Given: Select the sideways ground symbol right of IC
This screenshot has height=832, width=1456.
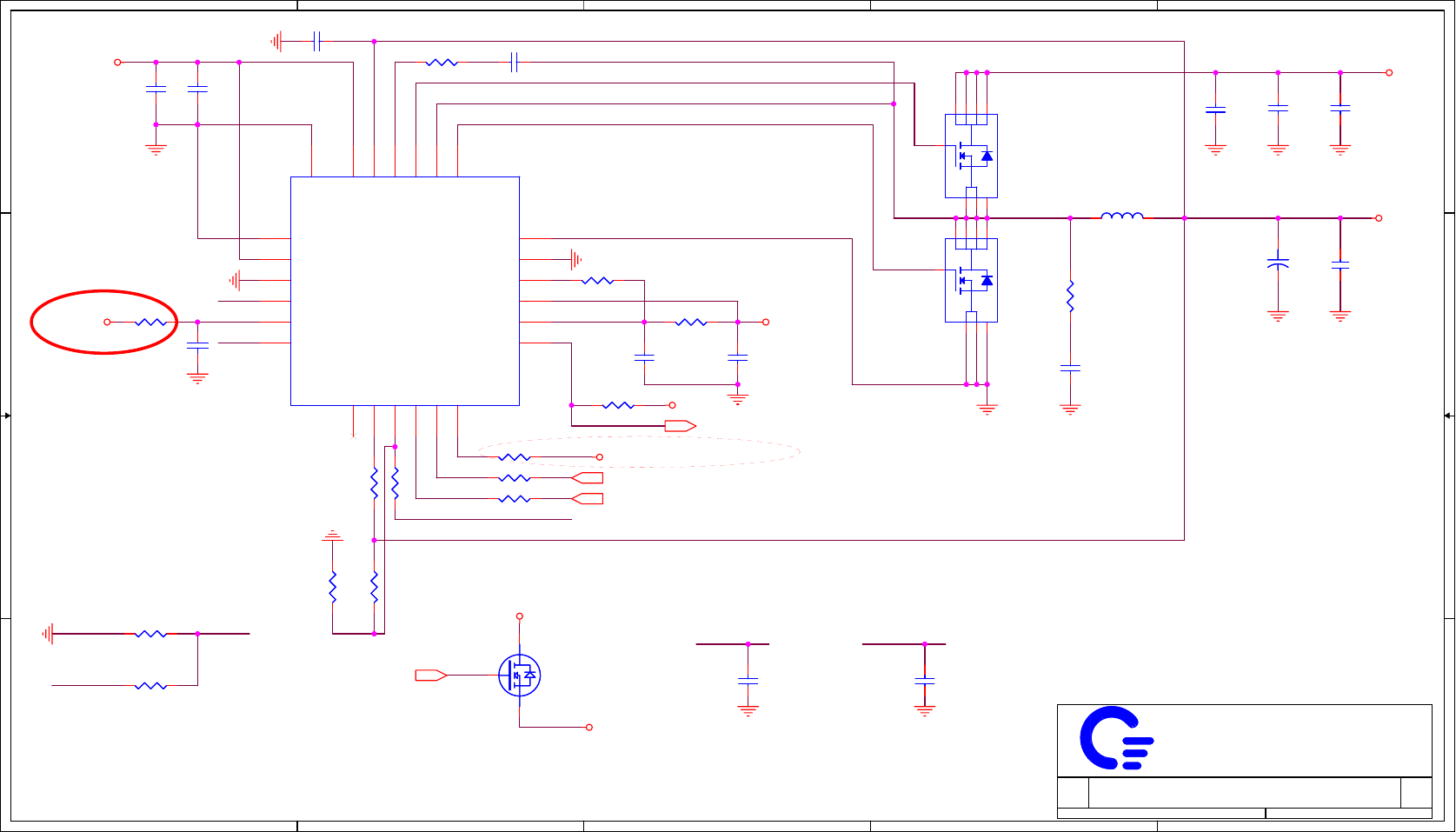Looking at the screenshot, I should (575, 259).
